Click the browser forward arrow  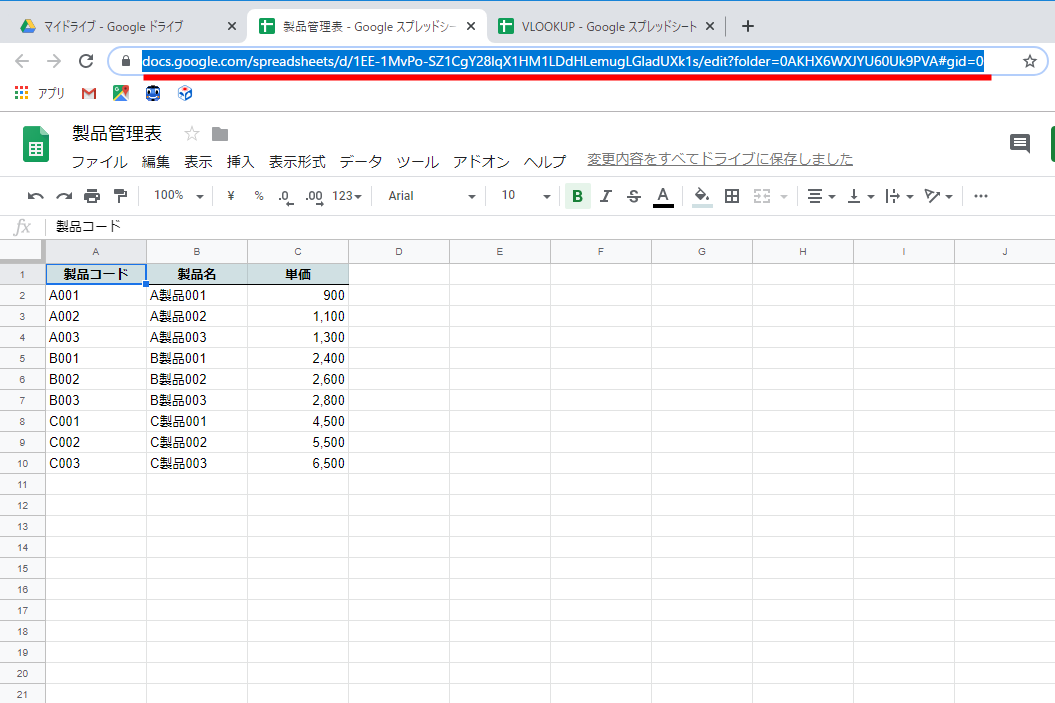coord(54,61)
